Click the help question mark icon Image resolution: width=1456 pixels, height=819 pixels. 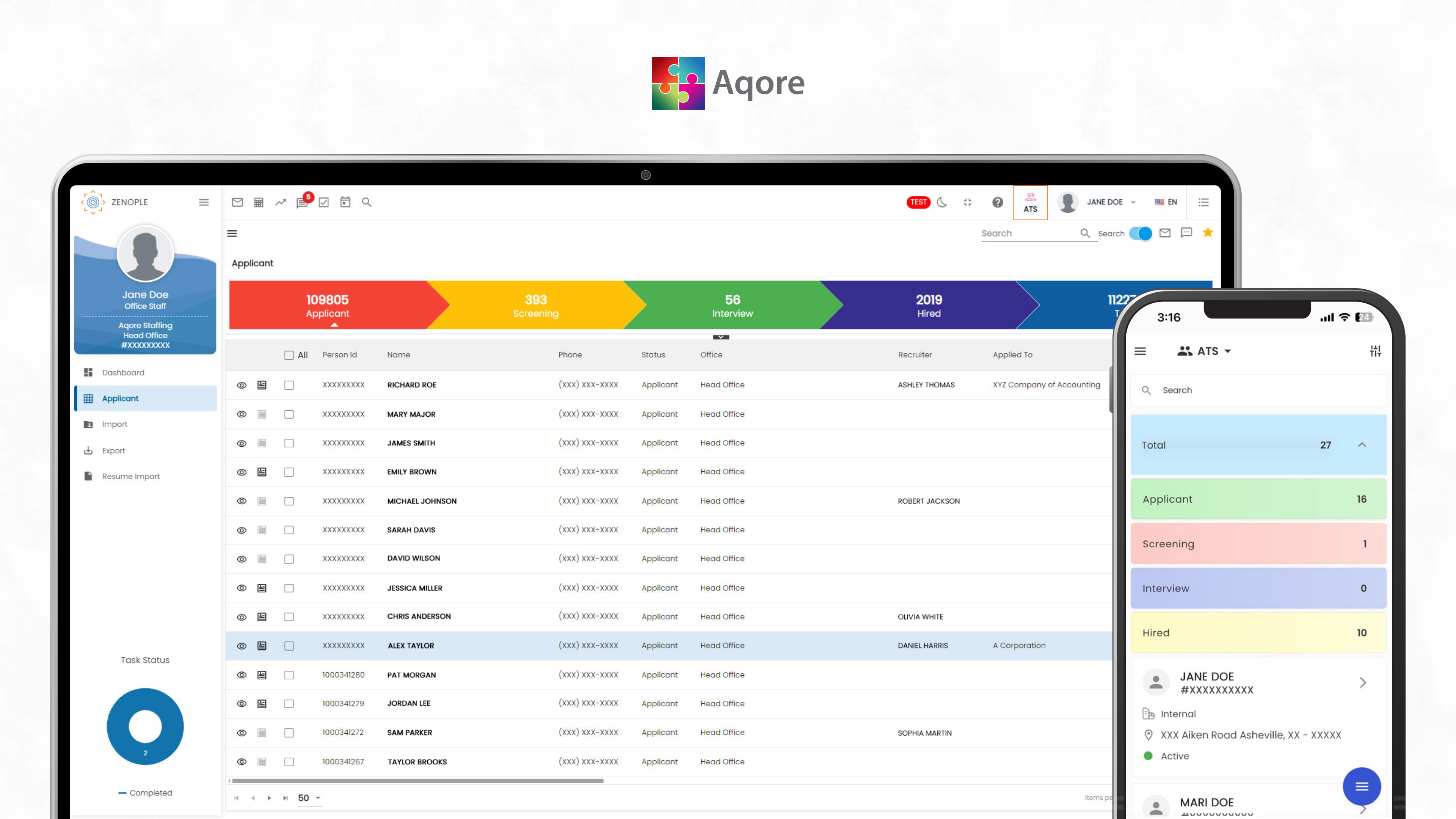tap(998, 202)
